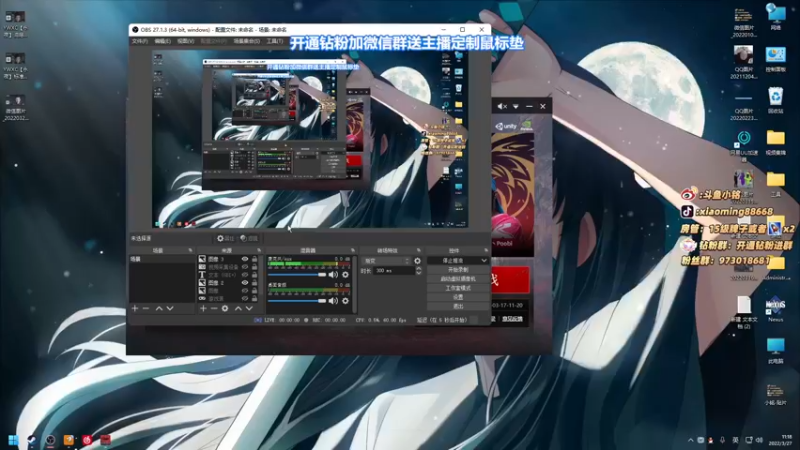Open the Network desktop icon
The height and width of the screenshot is (450, 800).
pos(776,17)
